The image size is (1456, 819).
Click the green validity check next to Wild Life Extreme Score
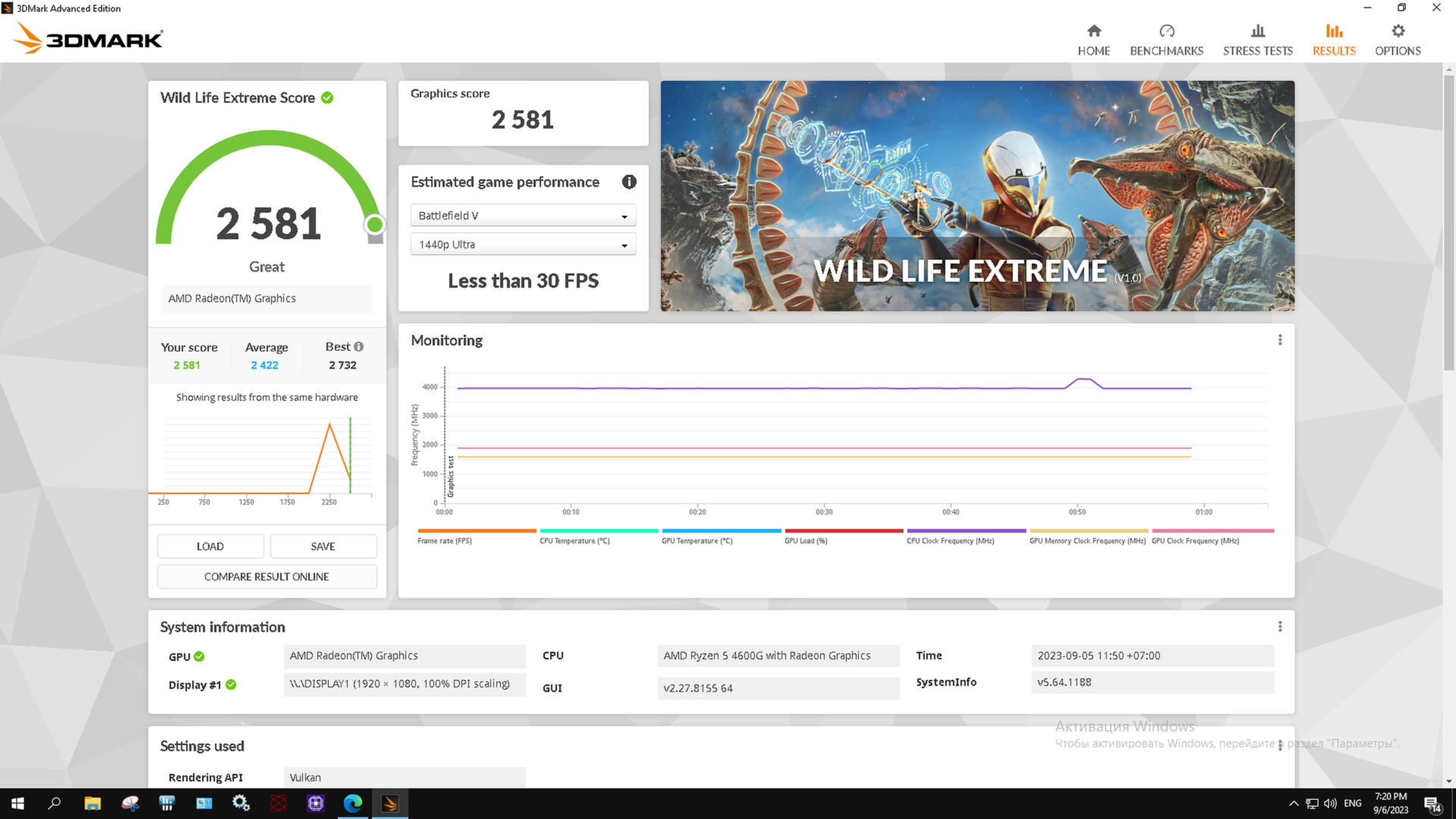coord(328,98)
